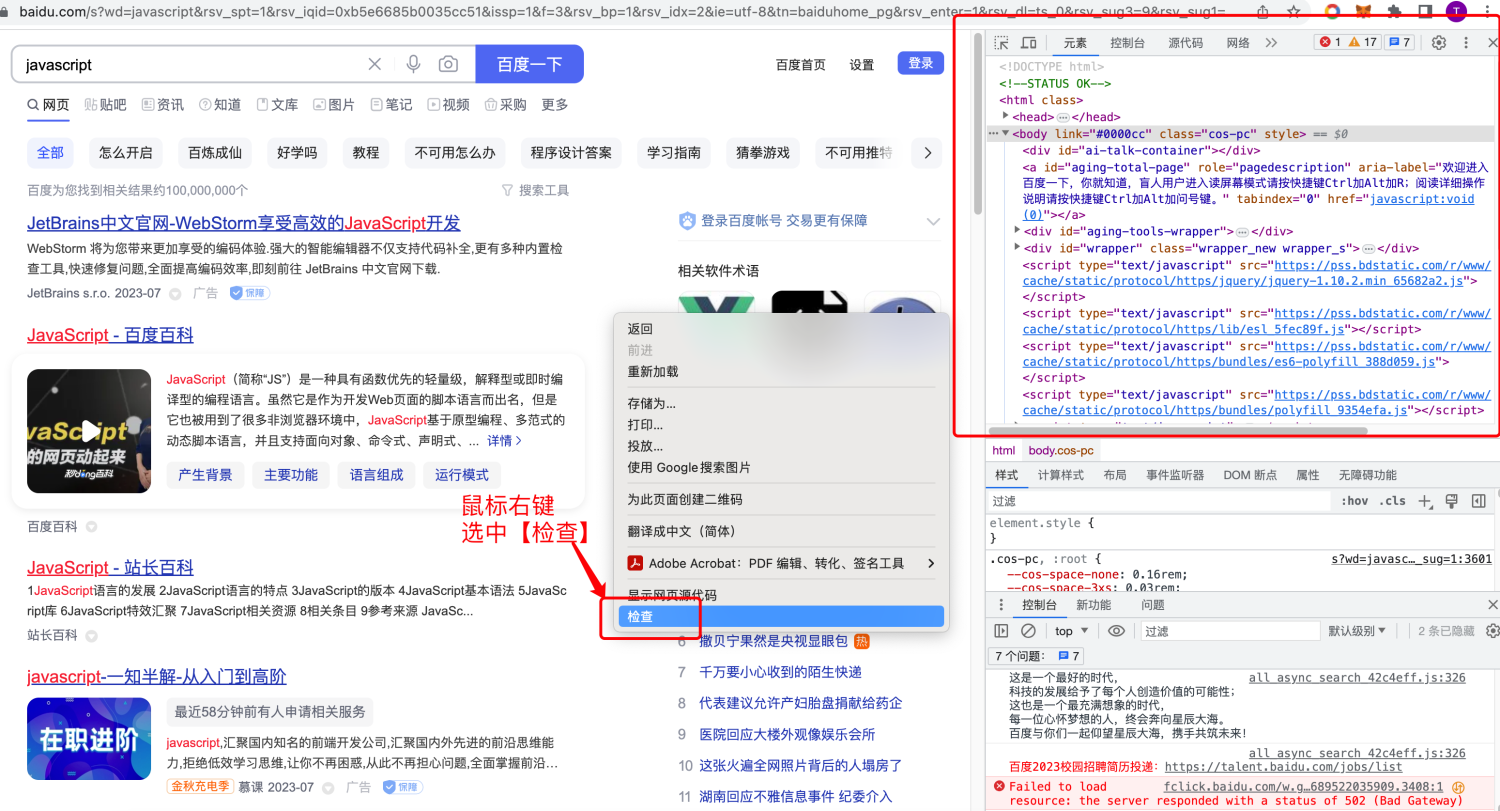Image resolution: width=1500 pixels, height=811 pixels.
Task: Expand the aging-tools-wrapper div node
Action: (1017, 231)
